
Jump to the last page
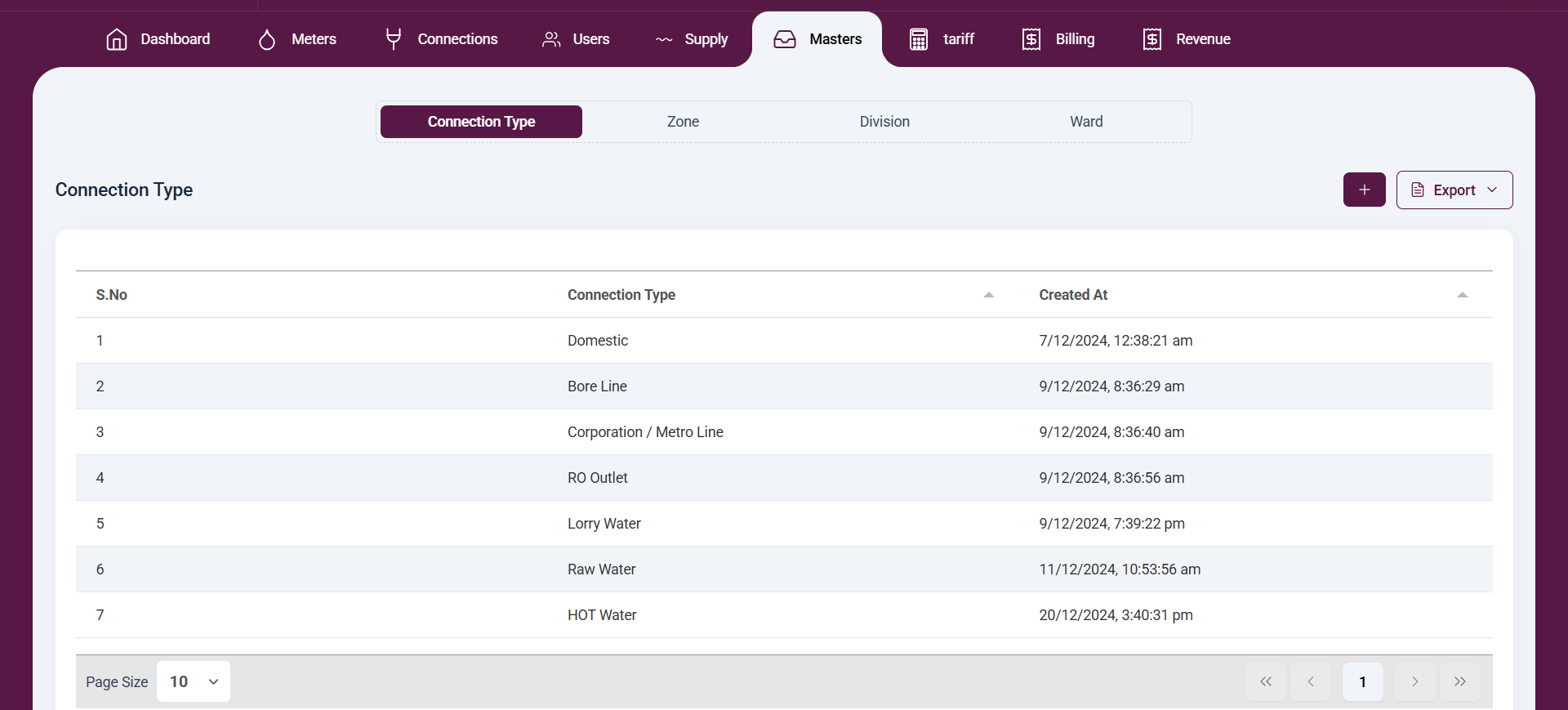click(1459, 681)
